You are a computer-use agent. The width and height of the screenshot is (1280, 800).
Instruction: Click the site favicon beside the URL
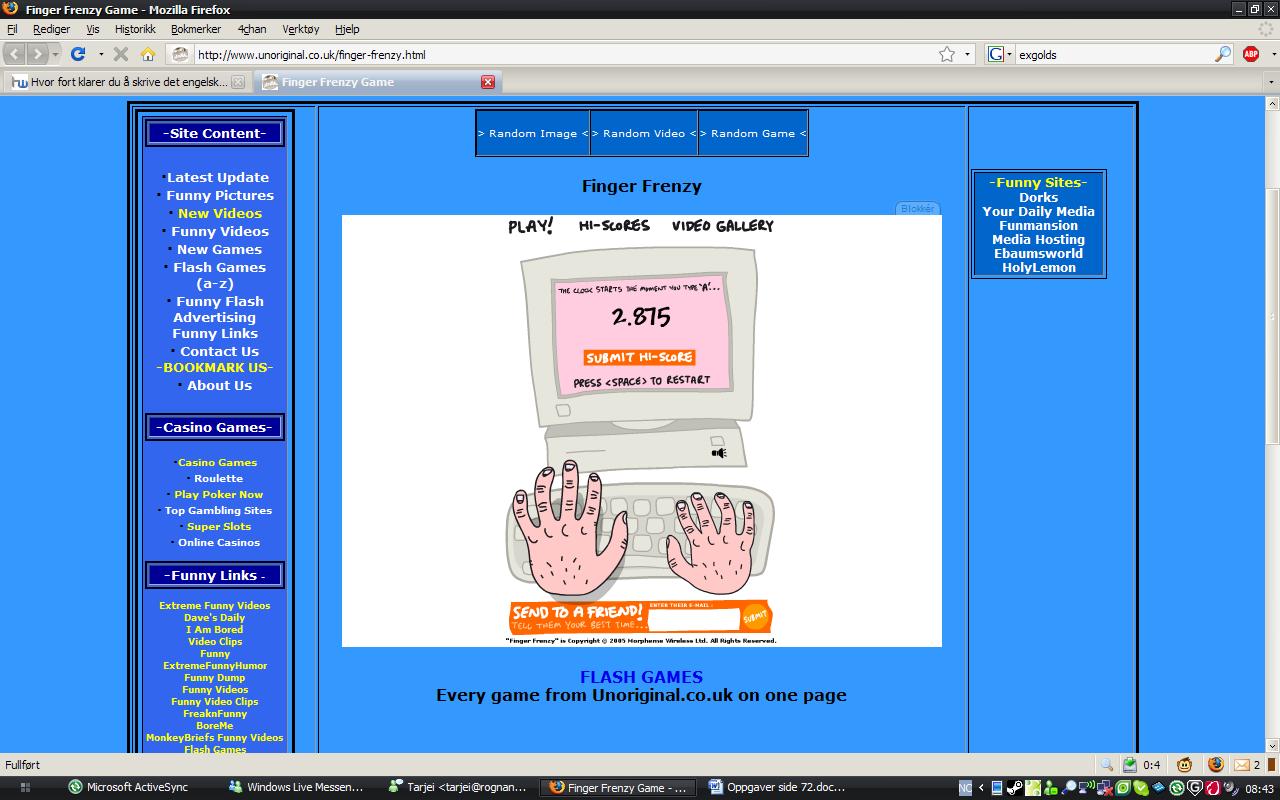[x=180, y=54]
